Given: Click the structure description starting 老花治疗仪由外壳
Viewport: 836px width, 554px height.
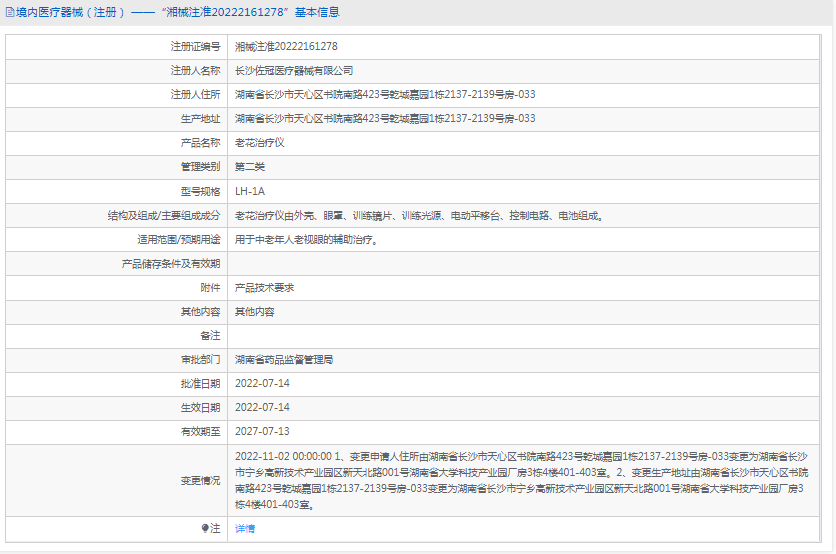Looking at the screenshot, I should 419,215.
